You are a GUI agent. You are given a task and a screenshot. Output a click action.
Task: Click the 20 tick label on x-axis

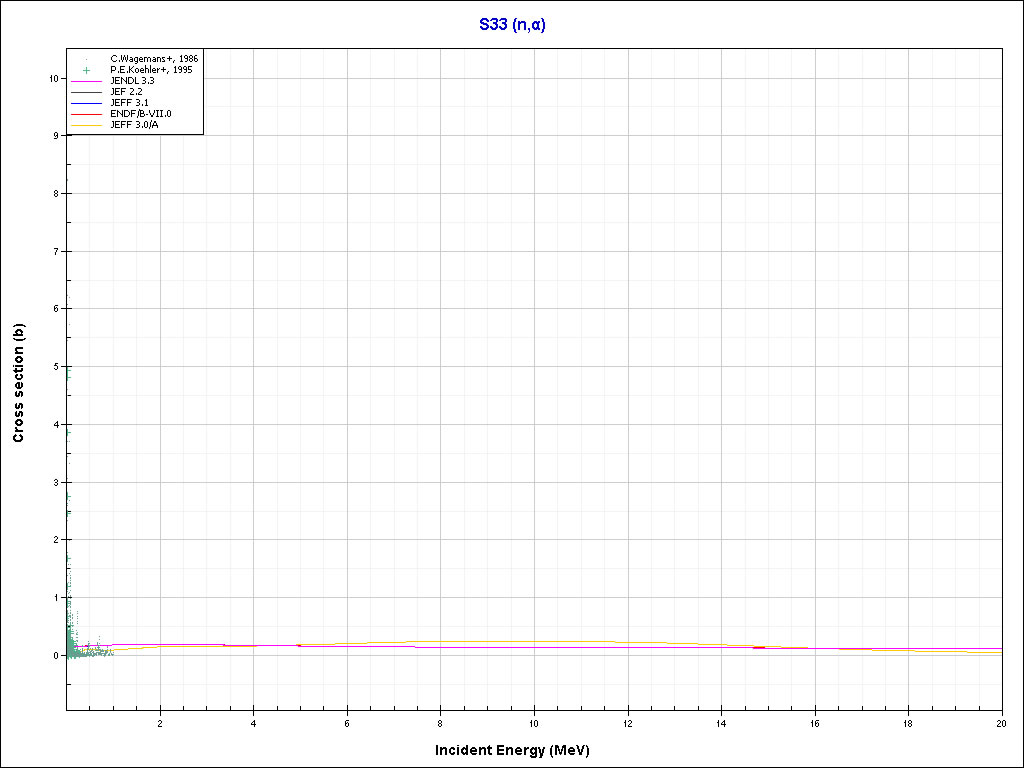[x=1001, y=722]
